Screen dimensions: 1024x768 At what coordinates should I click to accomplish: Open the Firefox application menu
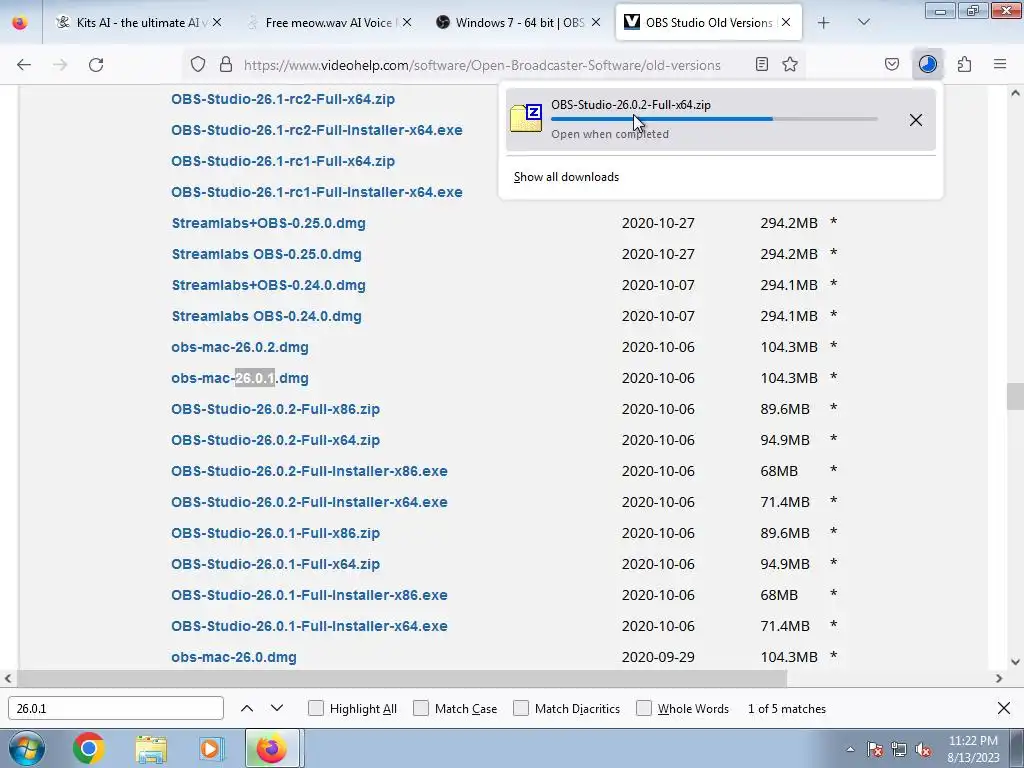(1000, 65)
